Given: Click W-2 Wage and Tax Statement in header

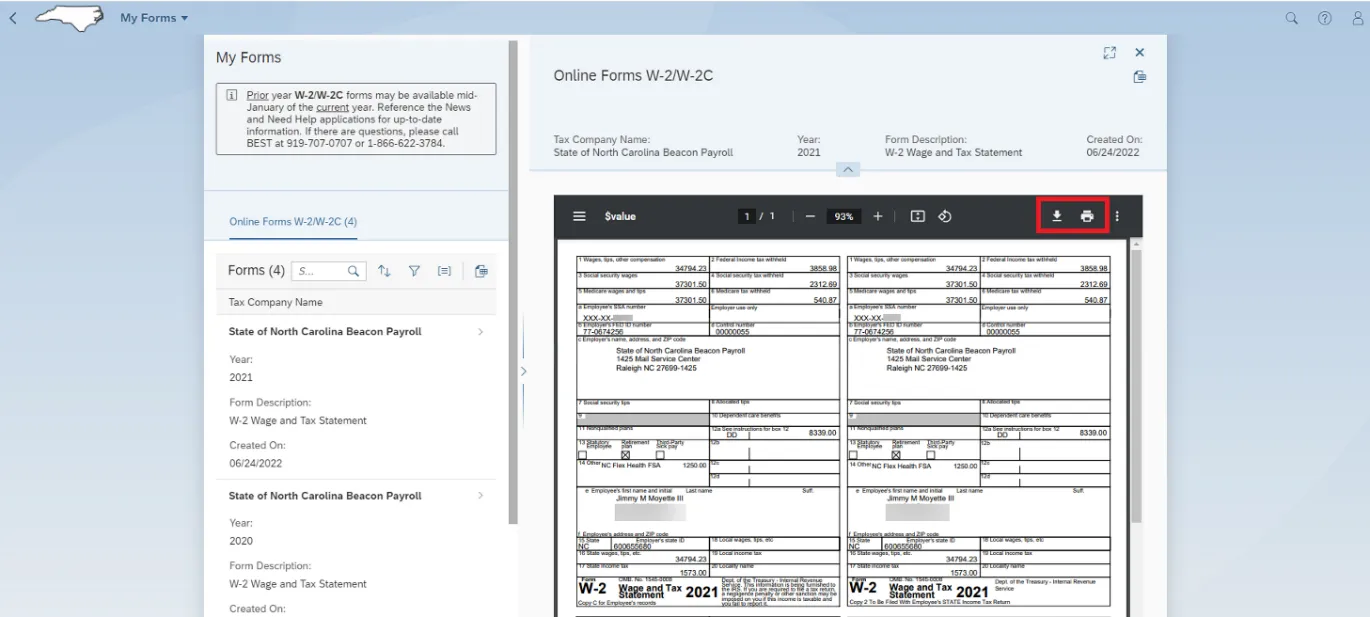Looking at the screenshot, I should coord(953,153).
